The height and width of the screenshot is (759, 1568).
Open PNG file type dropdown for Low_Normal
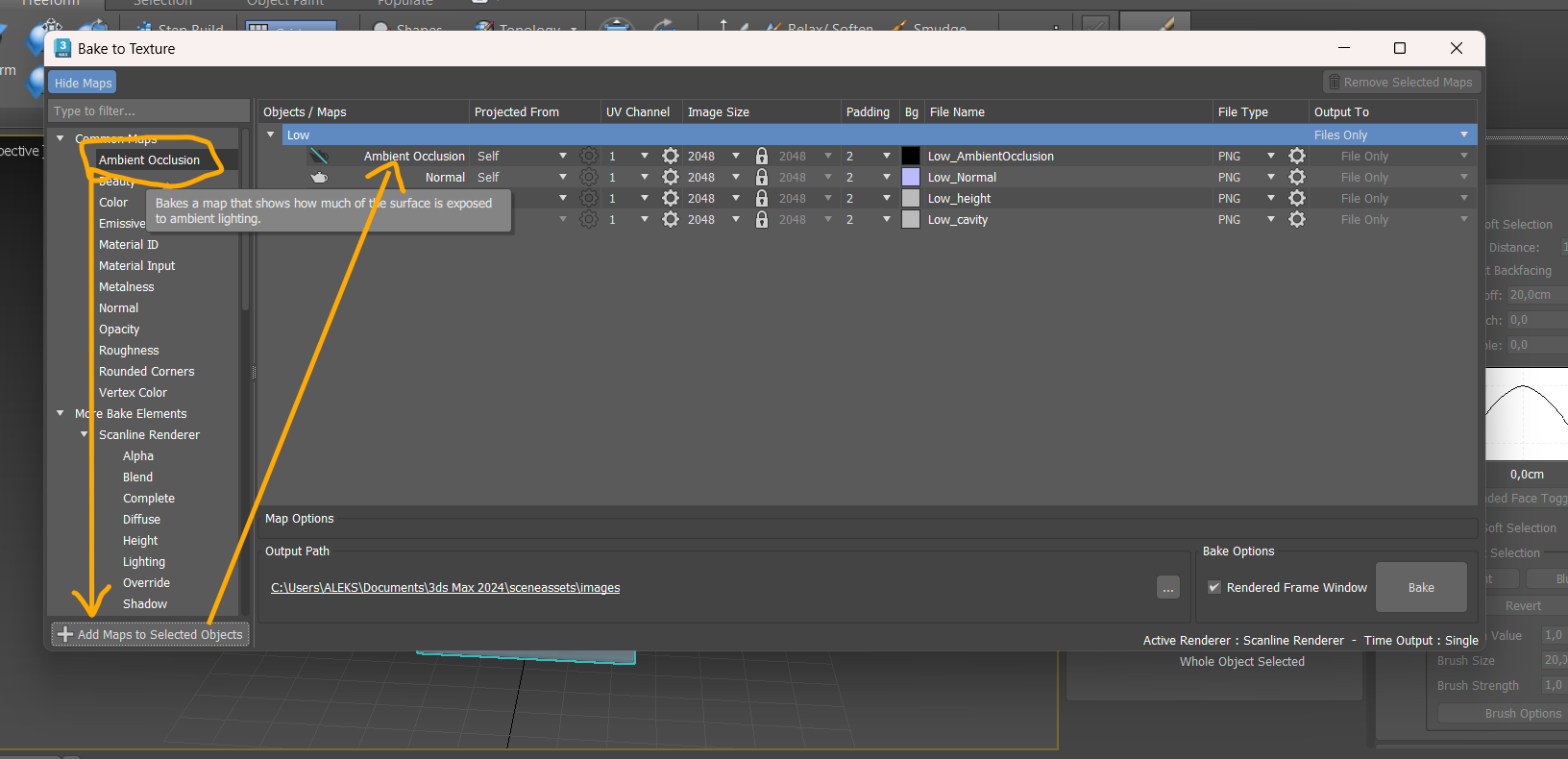pyautogui.click(x=1270, y=178)
